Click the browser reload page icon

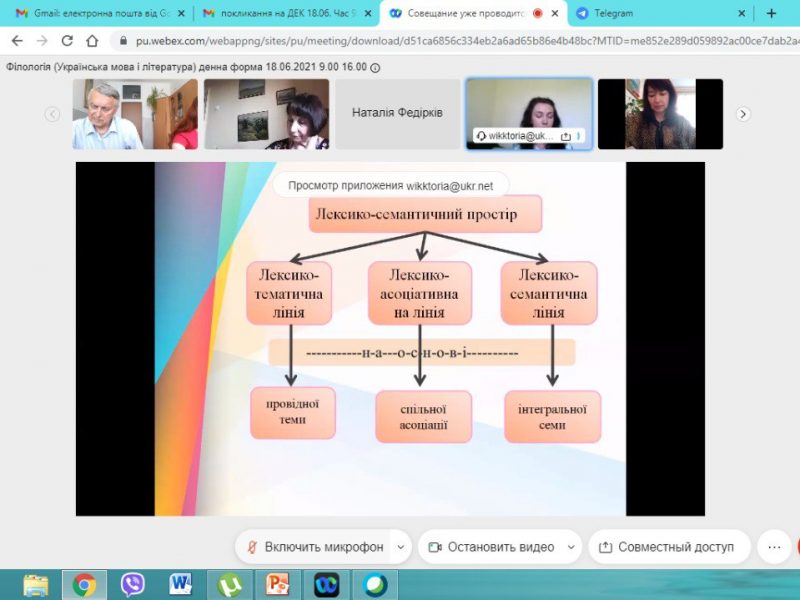(67, 41)
